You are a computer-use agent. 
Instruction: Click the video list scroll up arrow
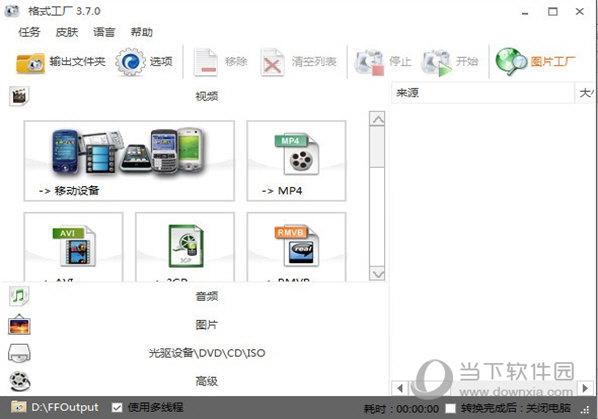tap(377, 119)
